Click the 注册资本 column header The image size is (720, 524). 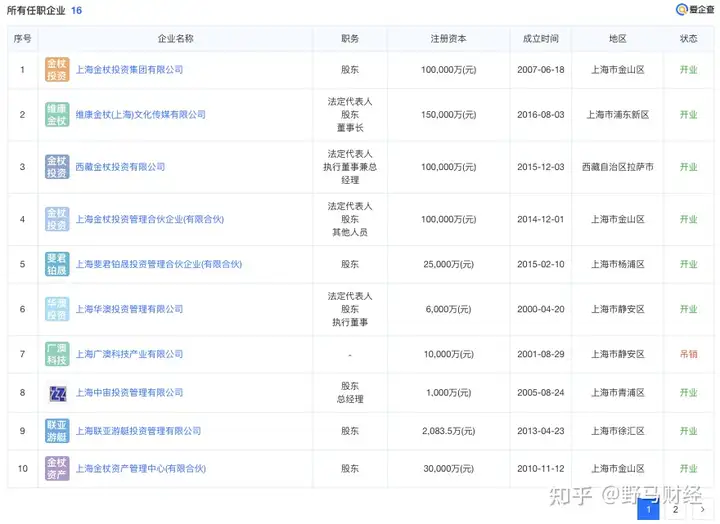coord(448,39)
